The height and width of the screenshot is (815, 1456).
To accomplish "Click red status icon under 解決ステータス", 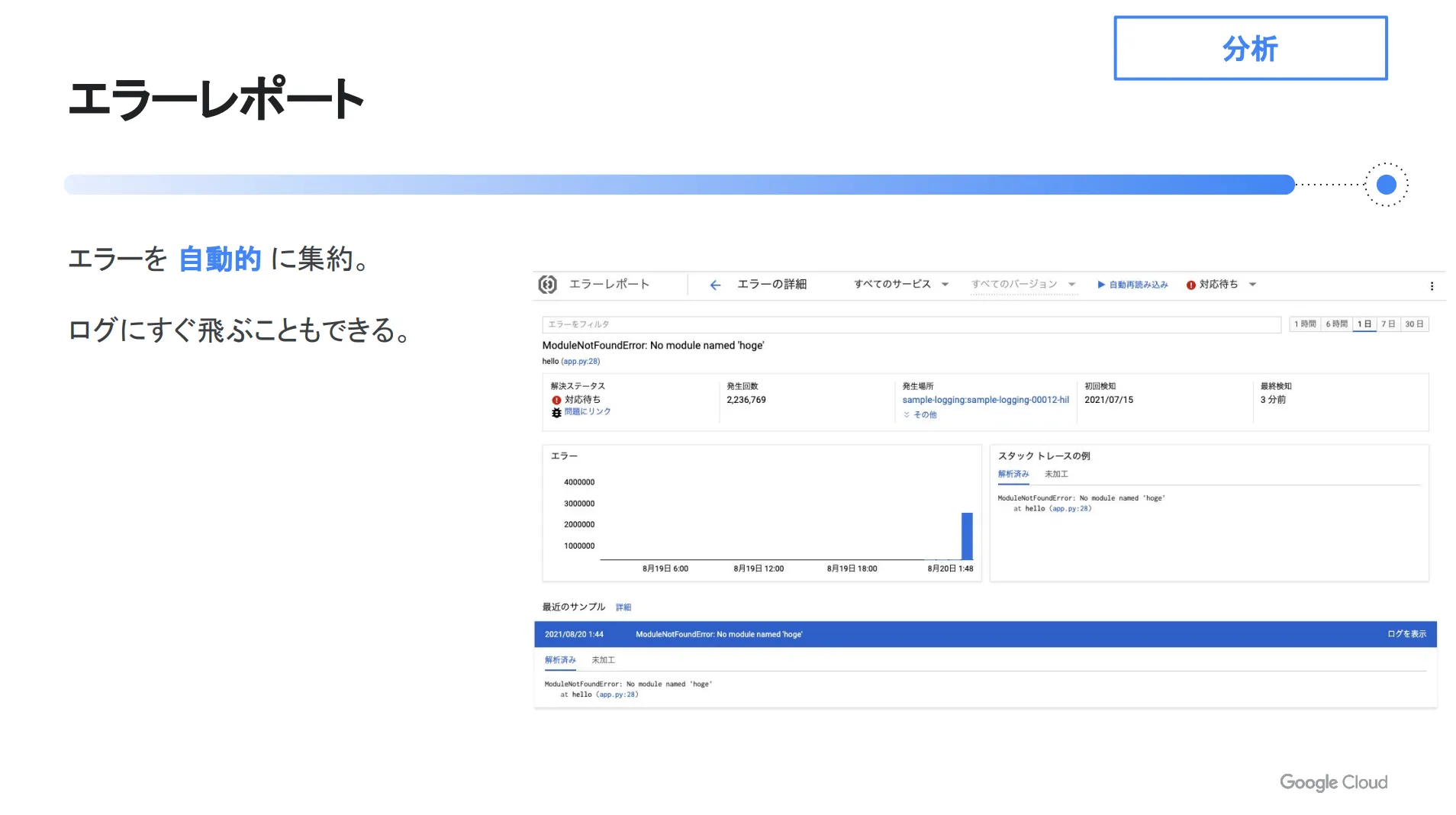I will point(556,400).
